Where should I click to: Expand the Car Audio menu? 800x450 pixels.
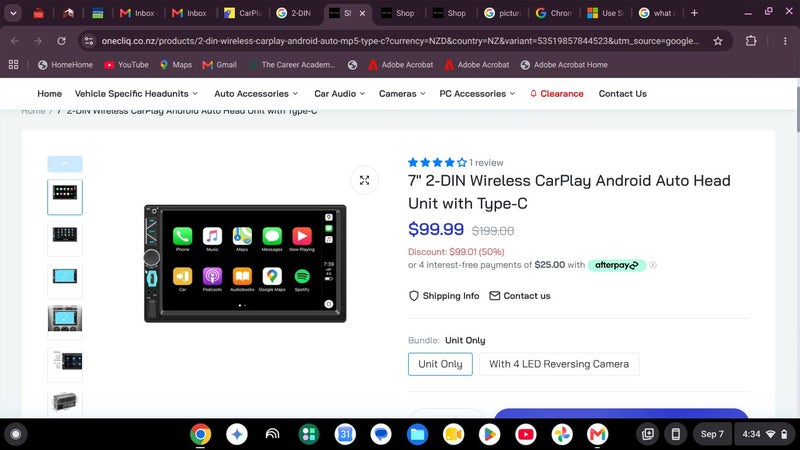pyautogui.click(x=339, y=94)
